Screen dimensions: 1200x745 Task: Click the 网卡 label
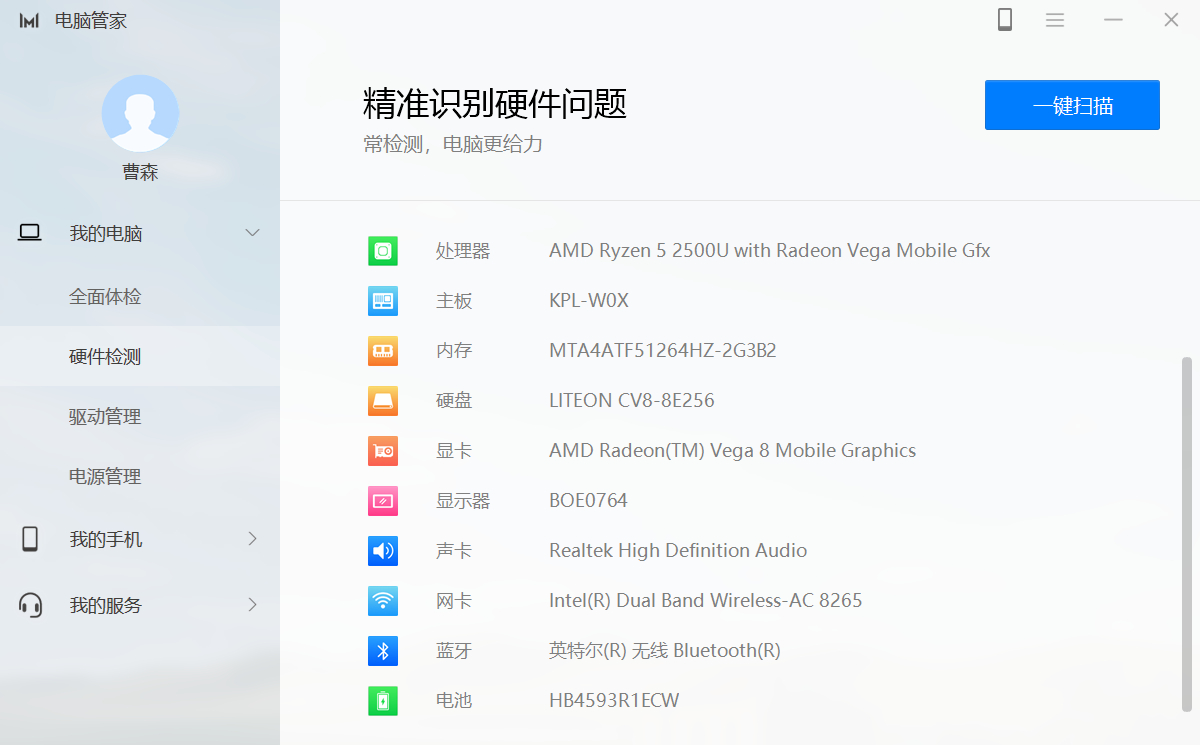click(x=454, y=601)
